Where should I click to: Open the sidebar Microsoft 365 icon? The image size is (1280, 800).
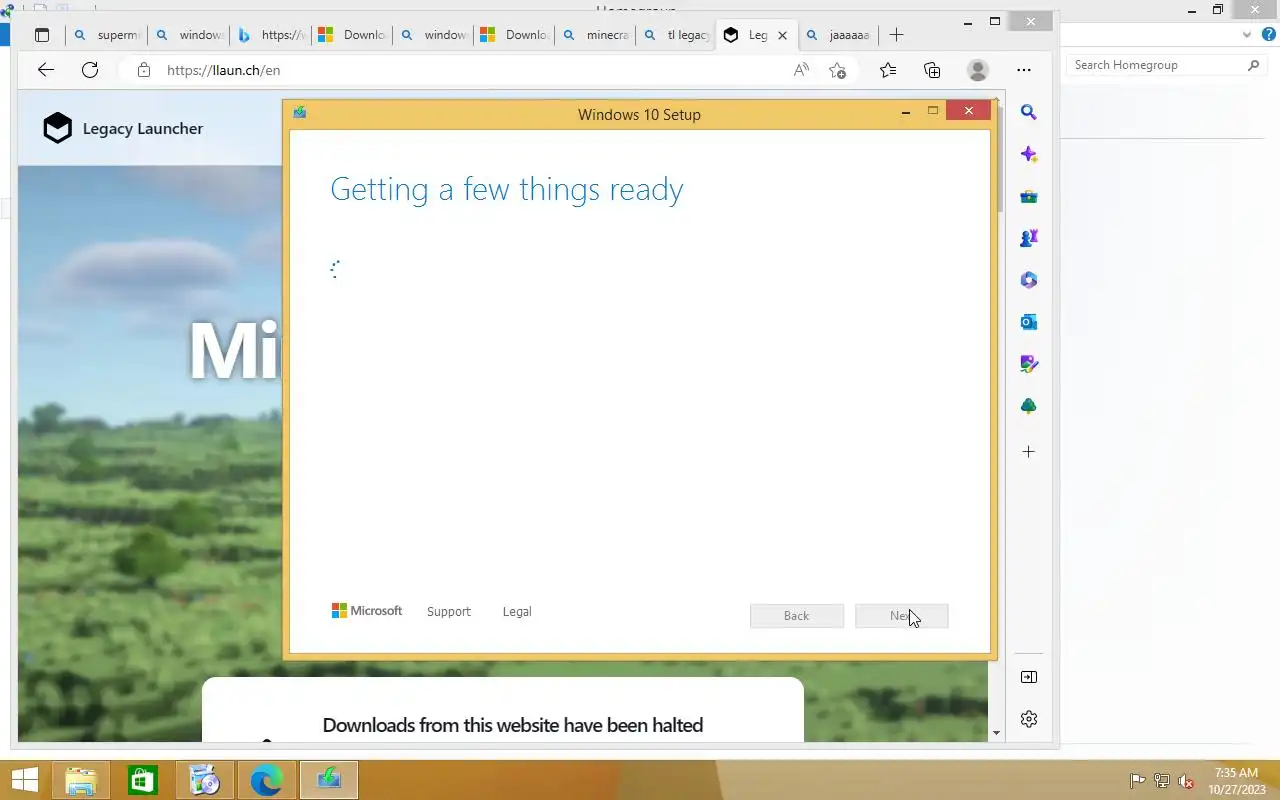click(1028, 280)
